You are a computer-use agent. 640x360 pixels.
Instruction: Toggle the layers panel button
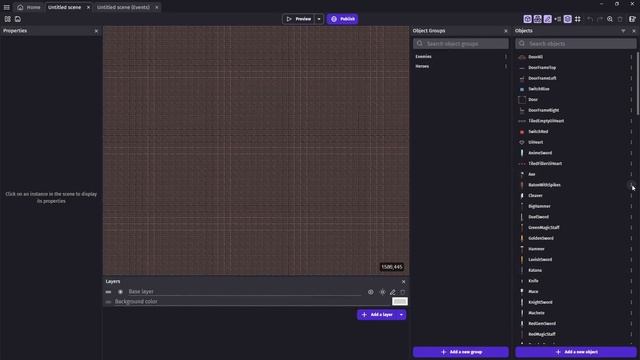568,19
